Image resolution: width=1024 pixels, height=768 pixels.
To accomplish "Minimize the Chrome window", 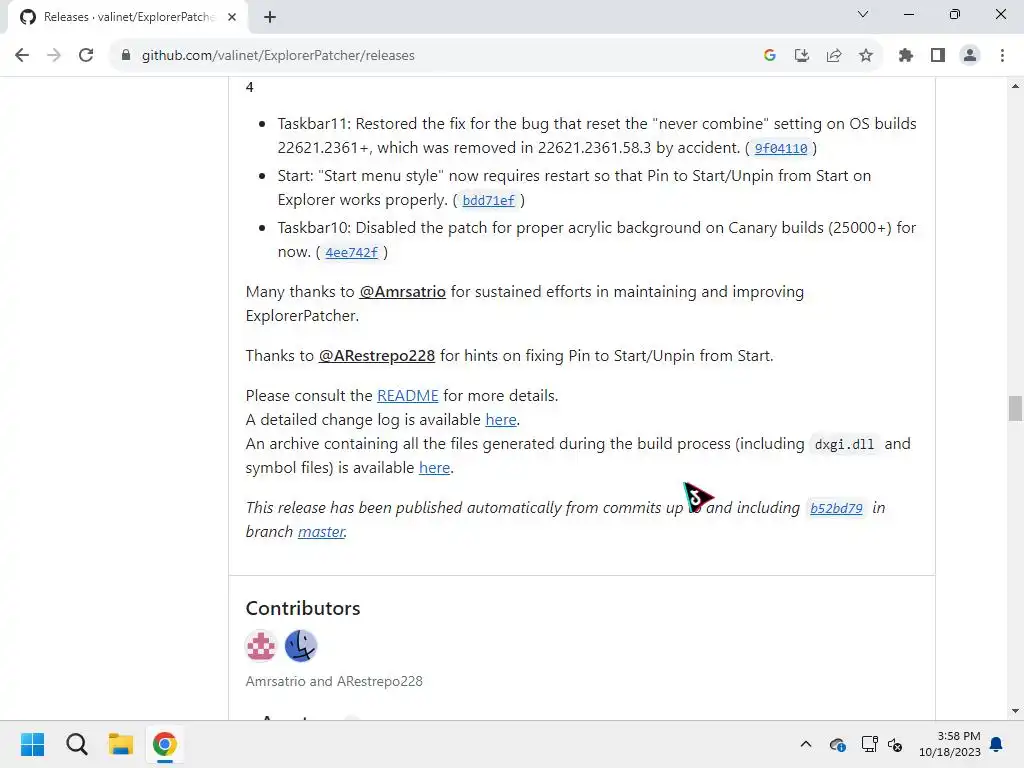I will (908, 14).
